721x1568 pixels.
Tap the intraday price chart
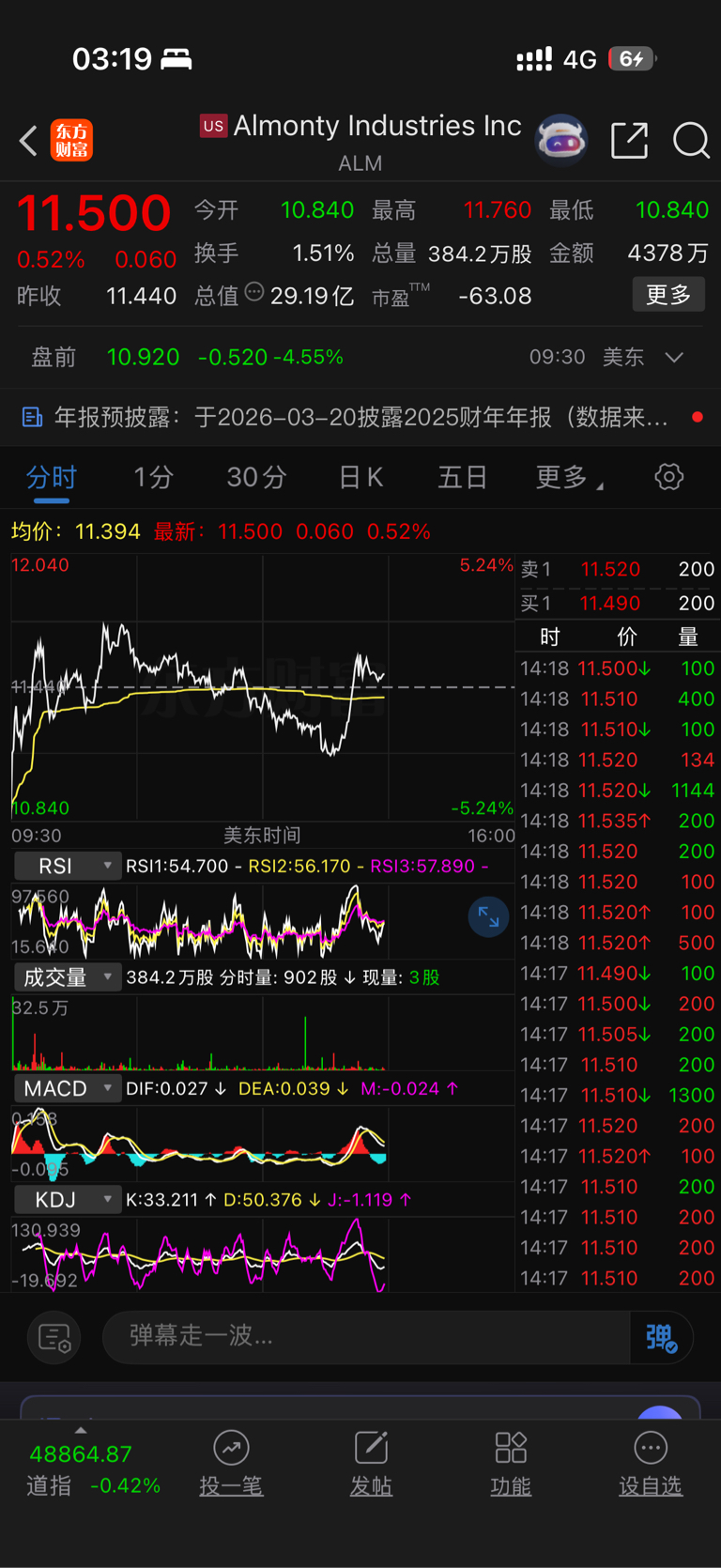point(263,687)
